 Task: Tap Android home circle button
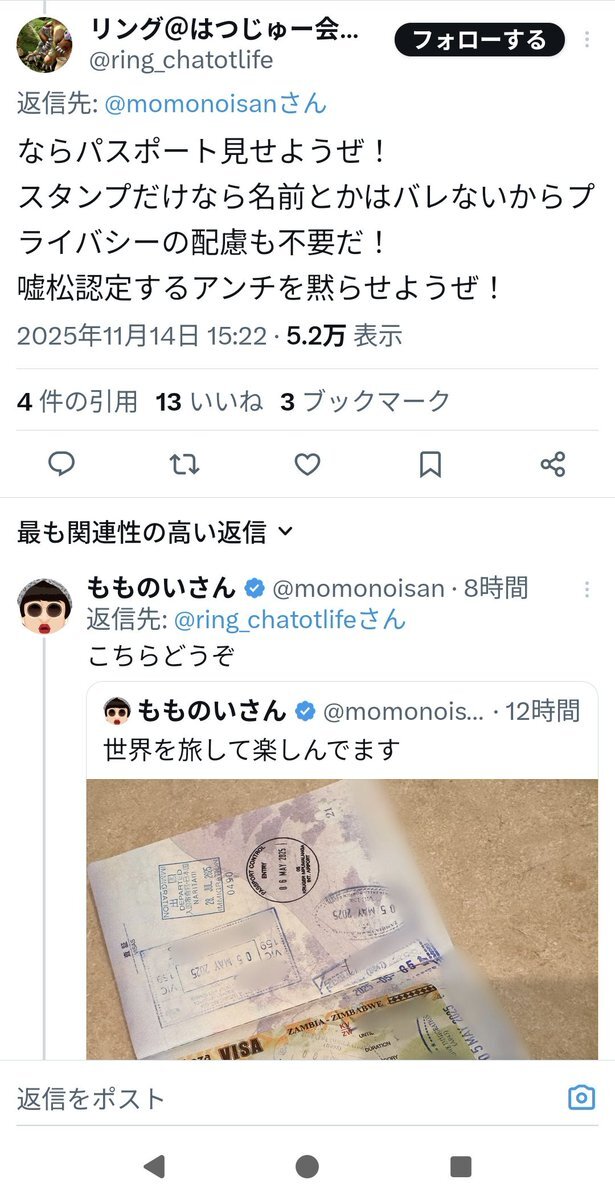[x=307, y=1166]
